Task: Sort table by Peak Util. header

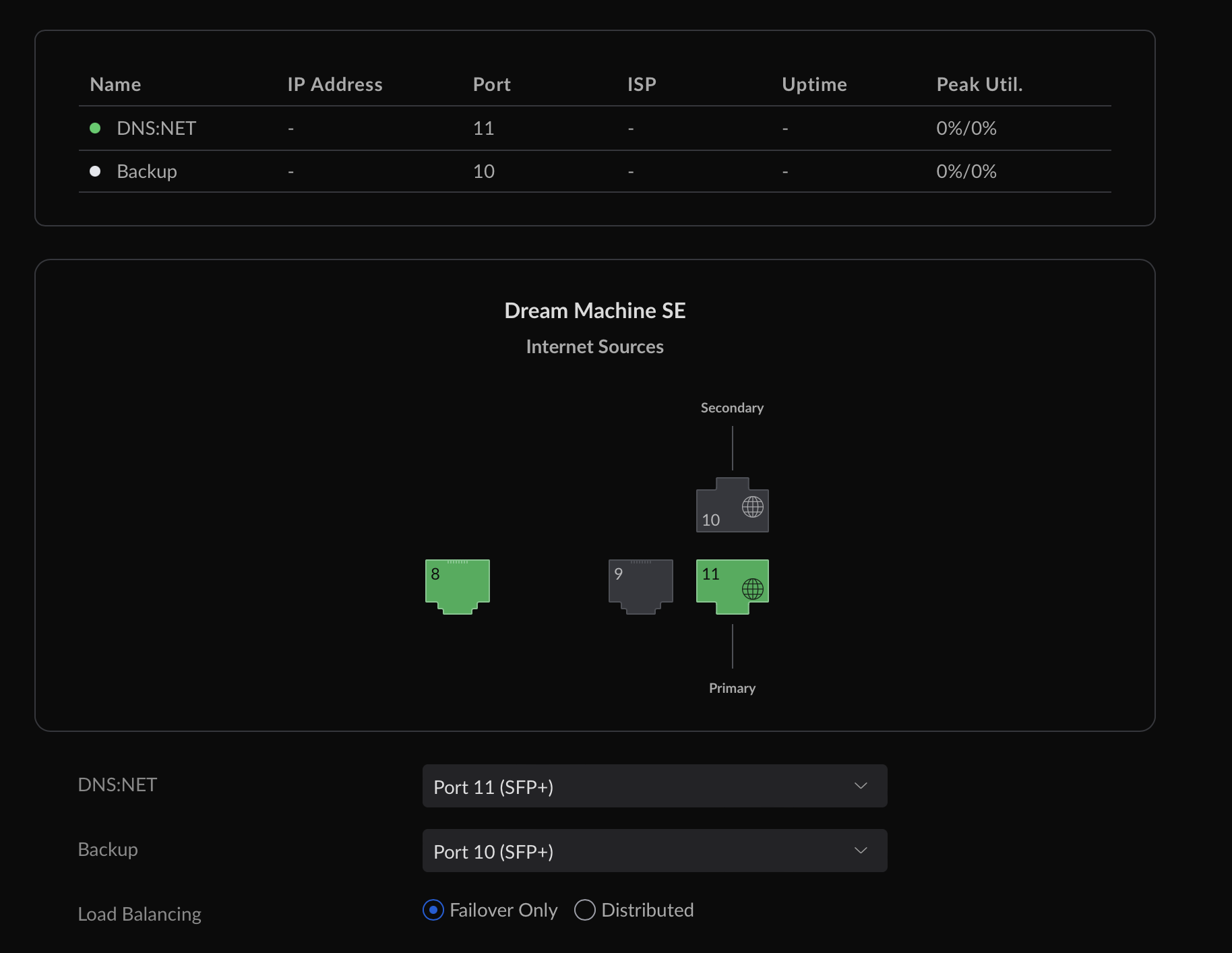Action: (x=980, y=84)
